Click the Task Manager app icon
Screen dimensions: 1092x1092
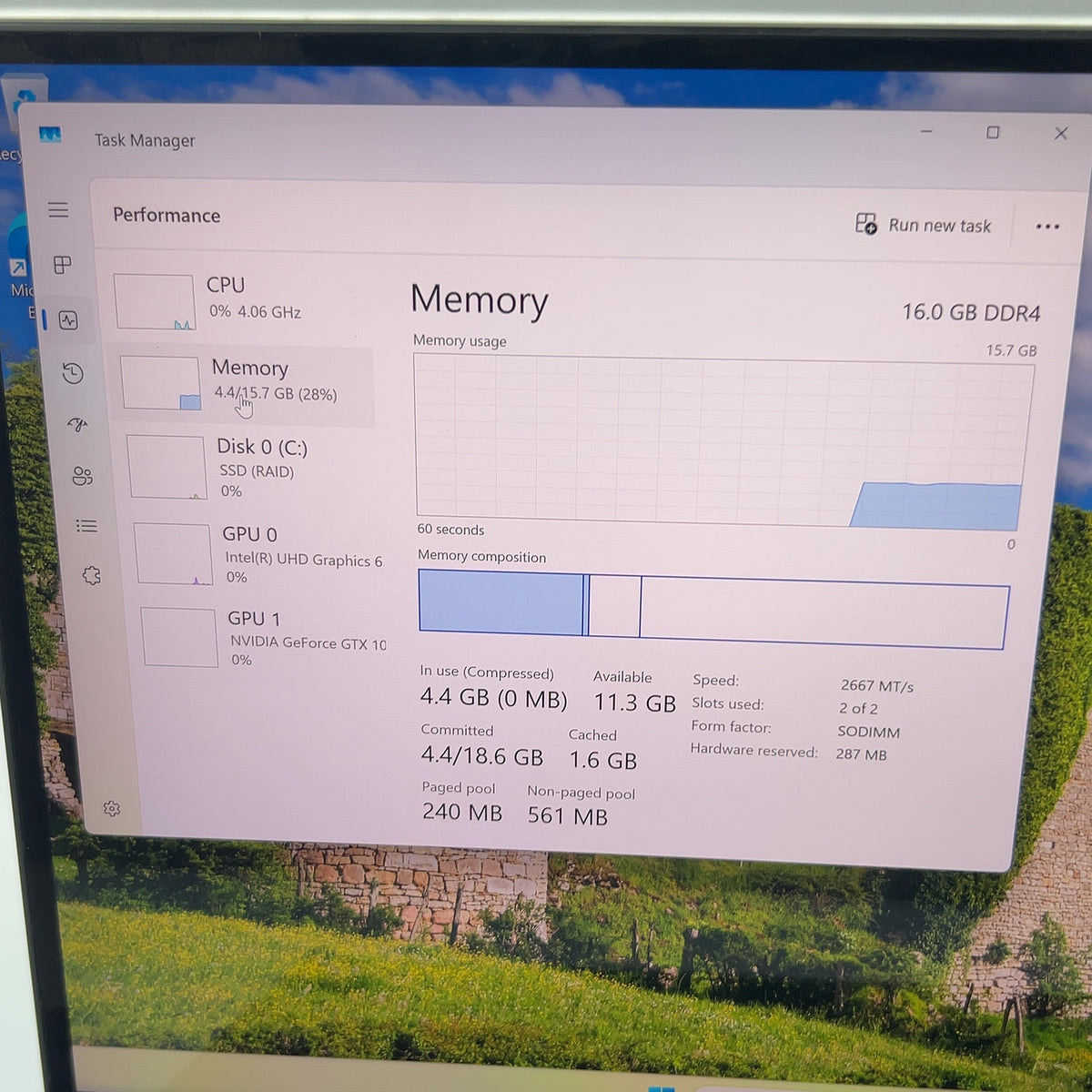click(50, 135)
